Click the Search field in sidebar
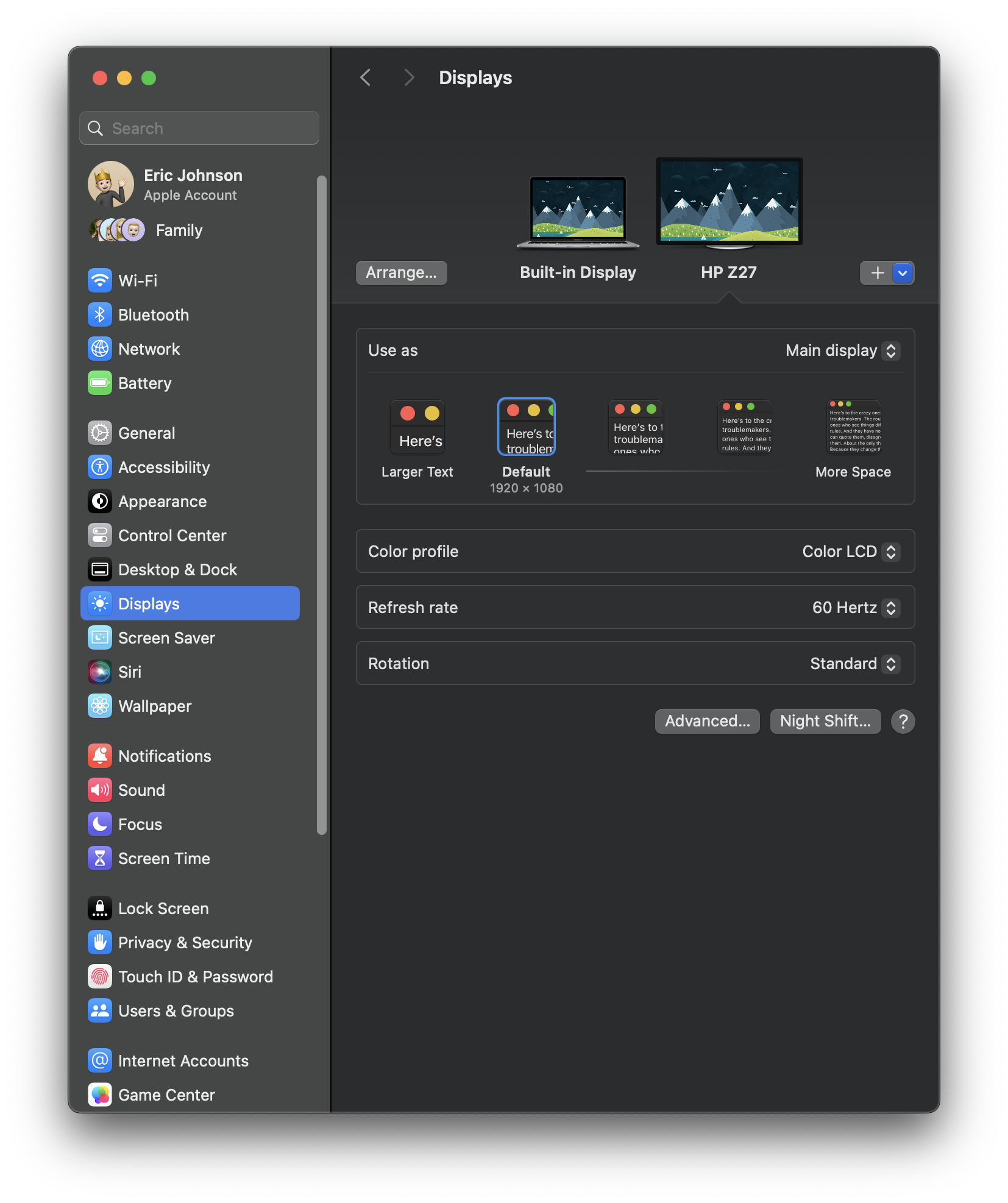Screen dimensions: 1008x1203 [x=199, y=129]
